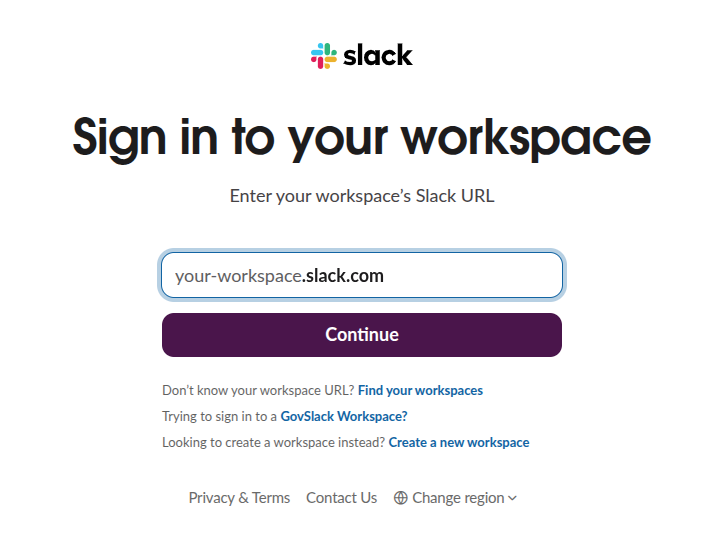The height and width of the screenshot is (536, 723).
Task: Click the 'Enter your workspace's Slack URL' subtitle
Action: 362,196
